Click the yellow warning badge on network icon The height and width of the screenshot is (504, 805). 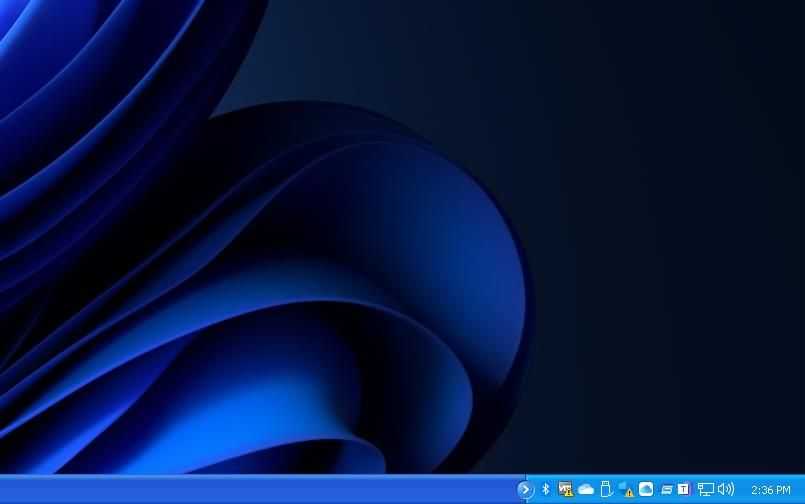(569, 493)
